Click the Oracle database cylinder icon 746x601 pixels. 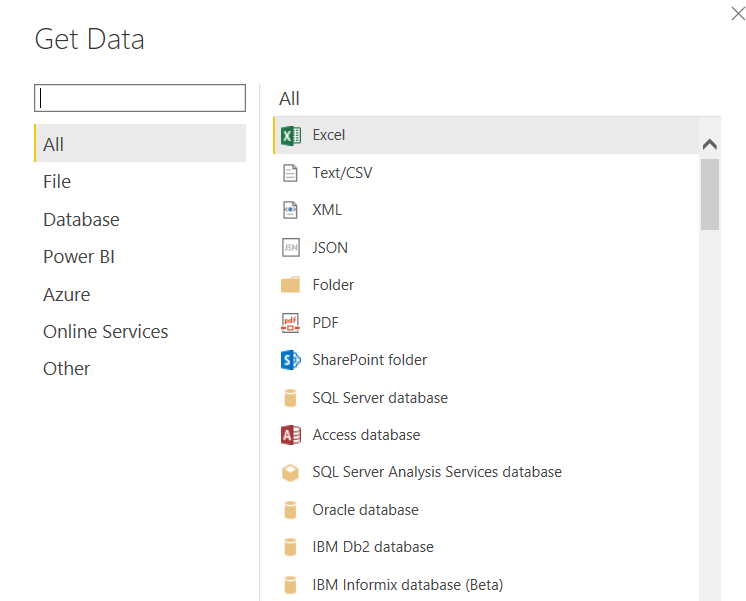290,510
